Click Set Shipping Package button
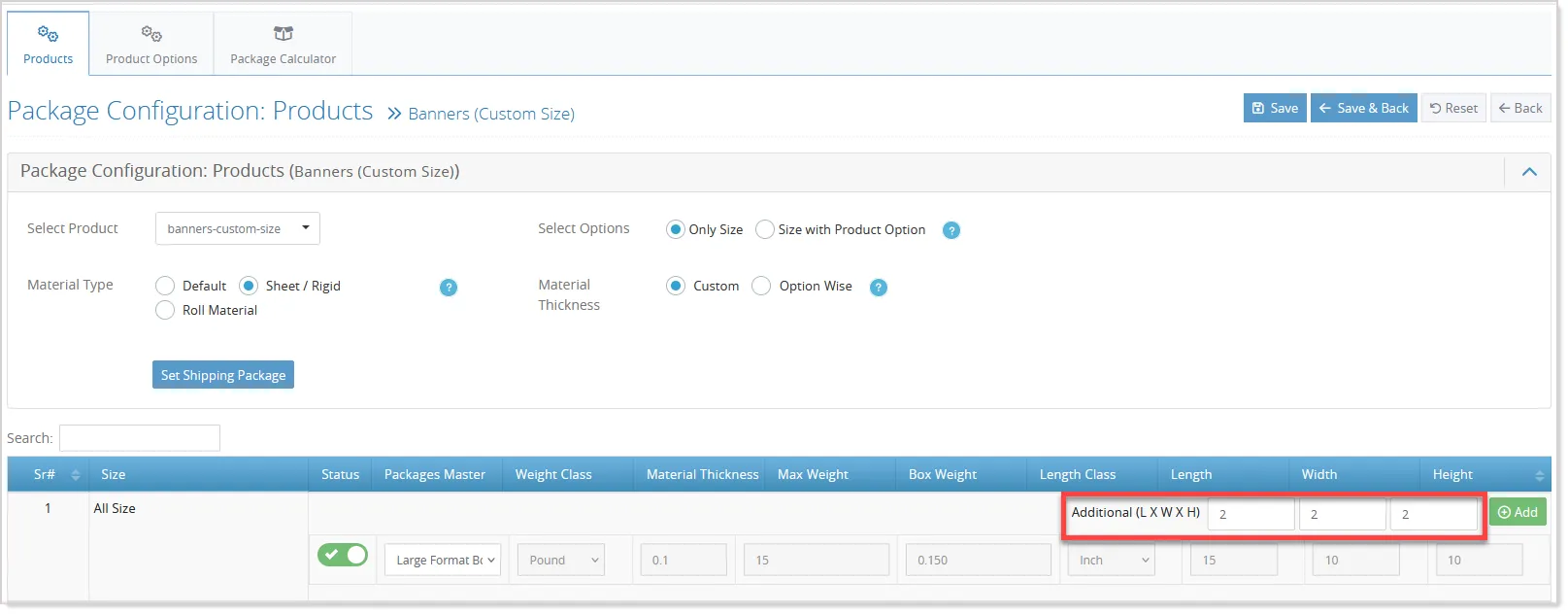1568x614 pixels. pos(223,375)
